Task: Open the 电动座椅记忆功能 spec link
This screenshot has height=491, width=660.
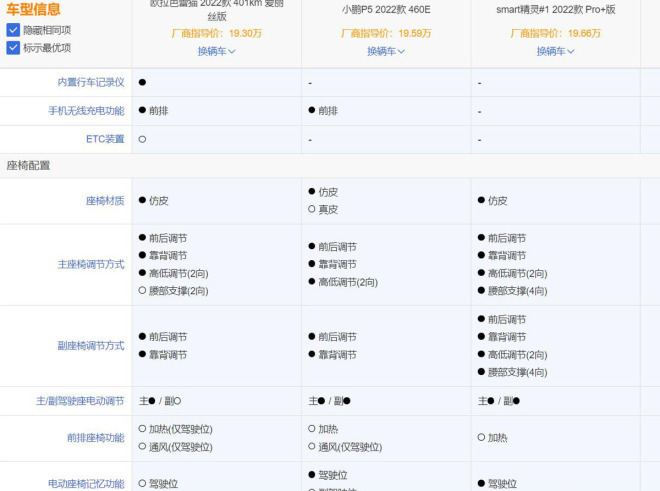Action: [x=86, y=483]
